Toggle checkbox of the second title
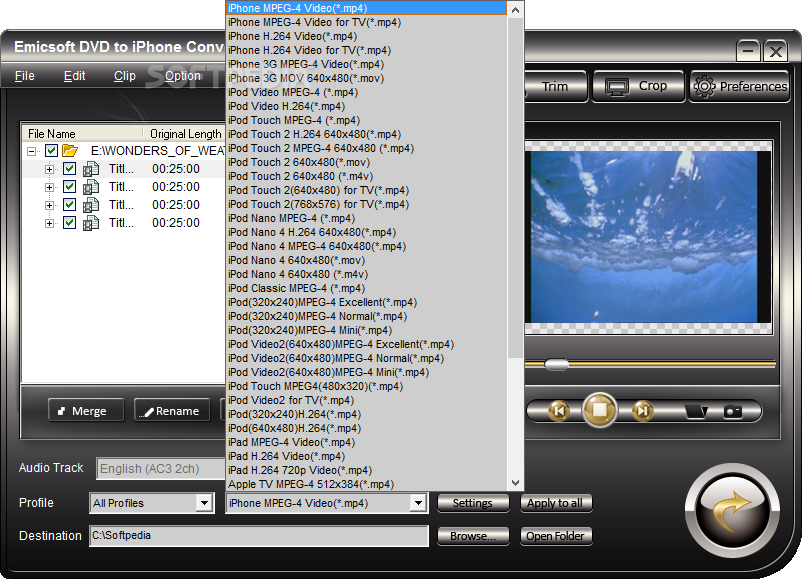This screenshot has height=579, width=802. [x=69, y=187]
